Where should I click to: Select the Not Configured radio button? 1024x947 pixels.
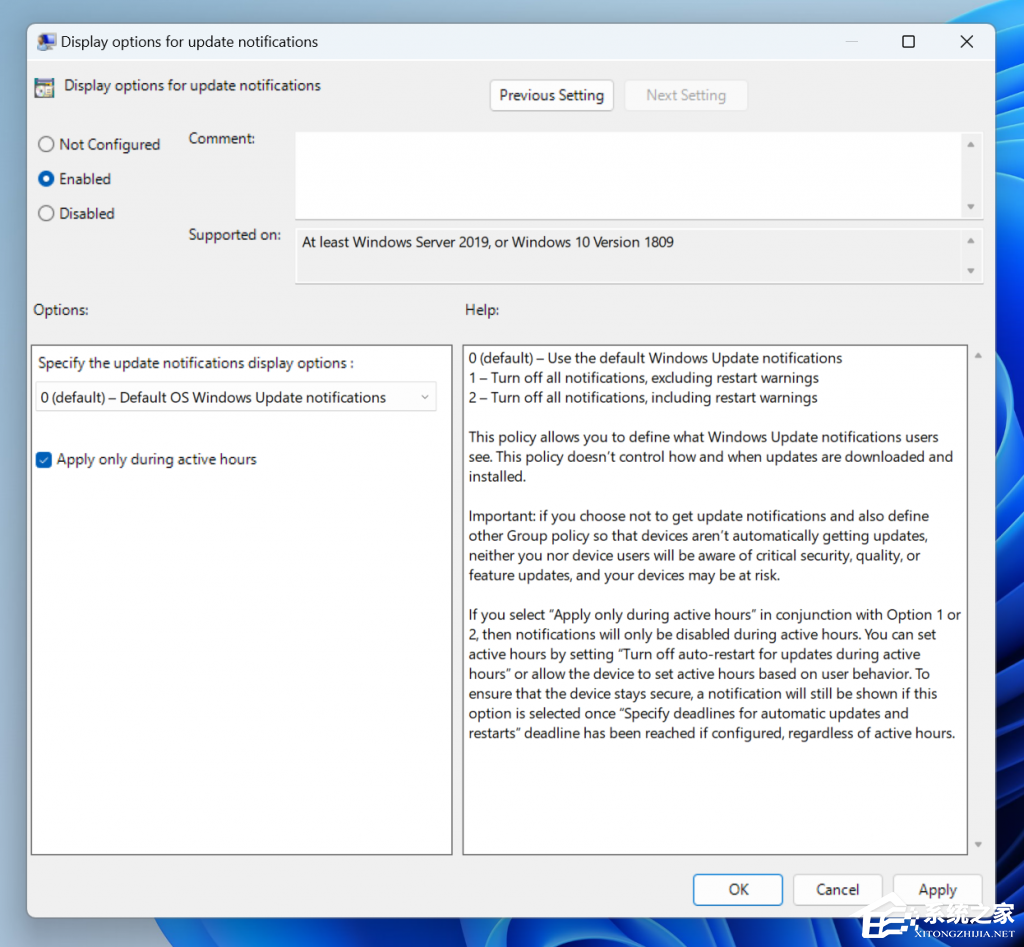tap(45, 144)
